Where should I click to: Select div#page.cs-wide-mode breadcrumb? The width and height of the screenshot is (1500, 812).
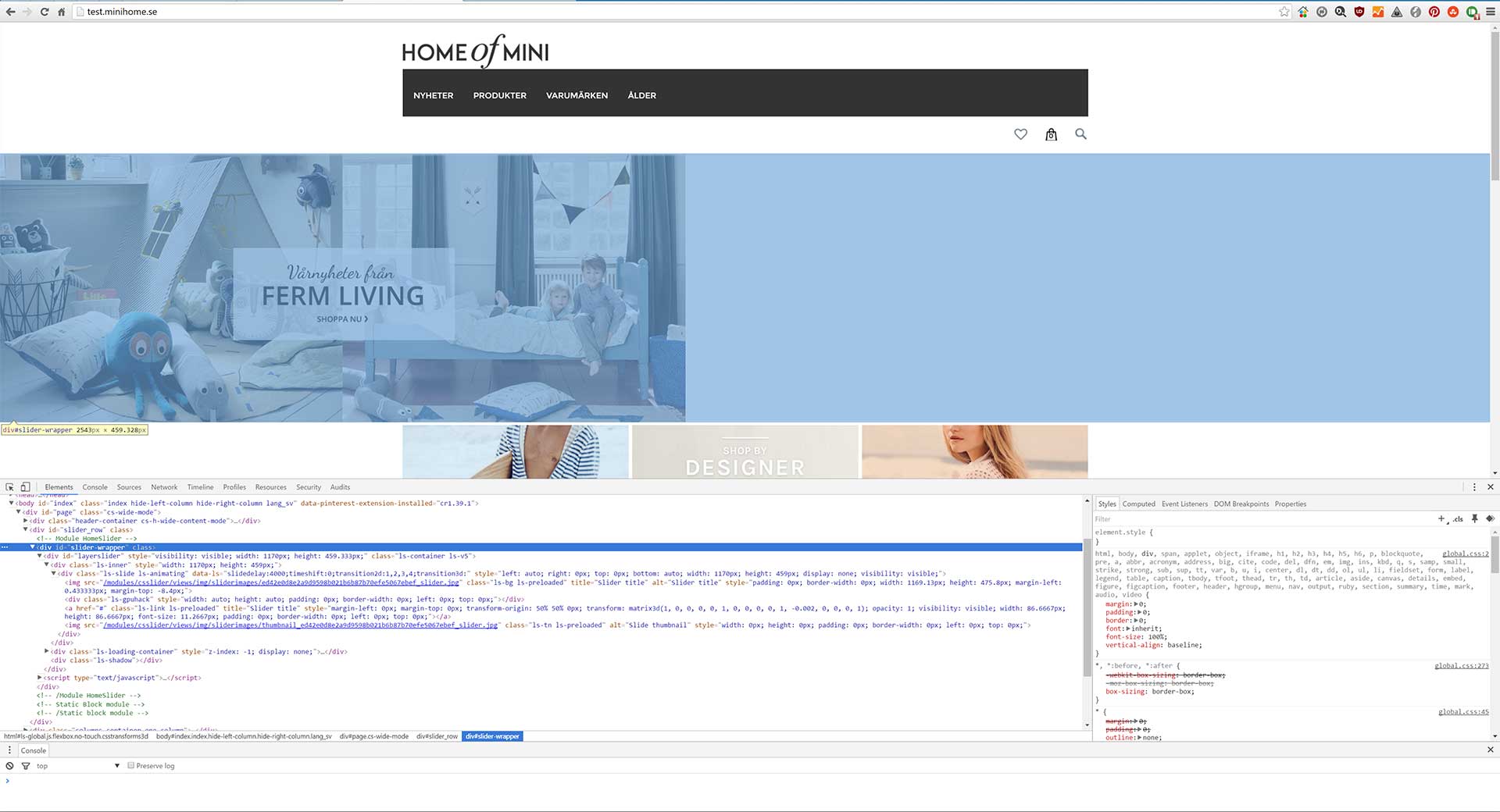coord(373,736)
